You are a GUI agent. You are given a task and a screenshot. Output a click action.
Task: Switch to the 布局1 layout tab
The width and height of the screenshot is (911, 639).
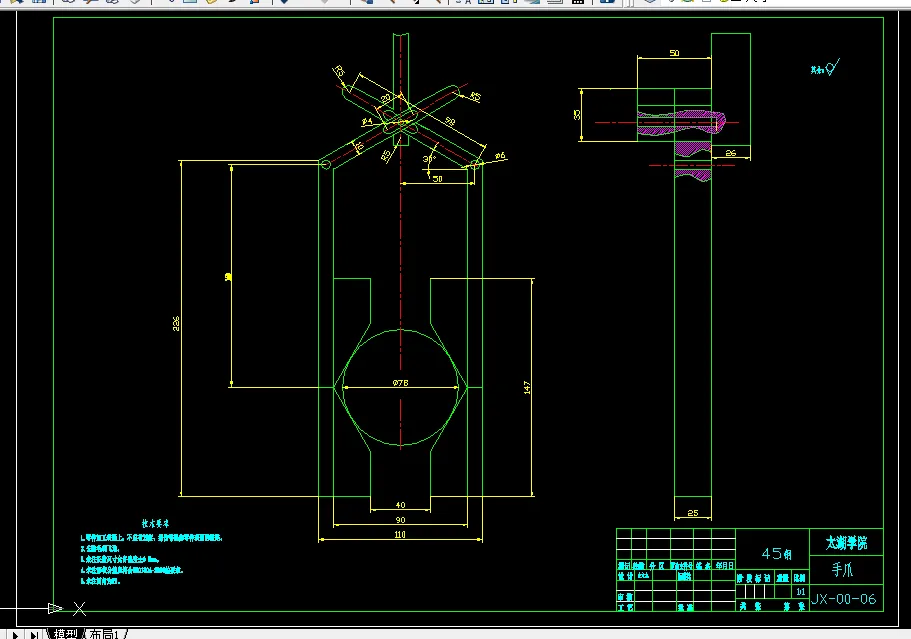tap(105, 634)
